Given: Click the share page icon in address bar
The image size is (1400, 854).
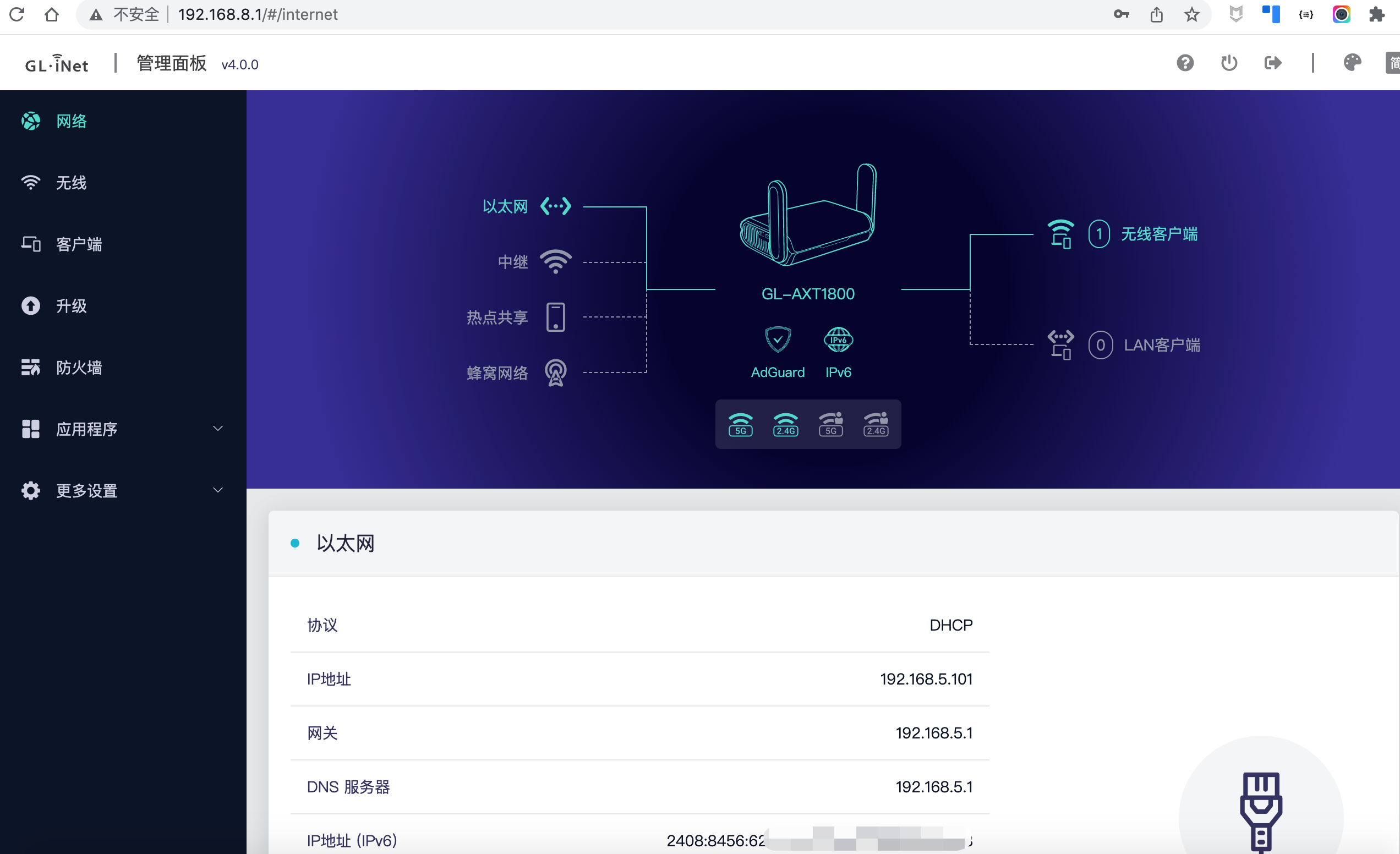Looking at the screenshot, I should (1156, 14).
